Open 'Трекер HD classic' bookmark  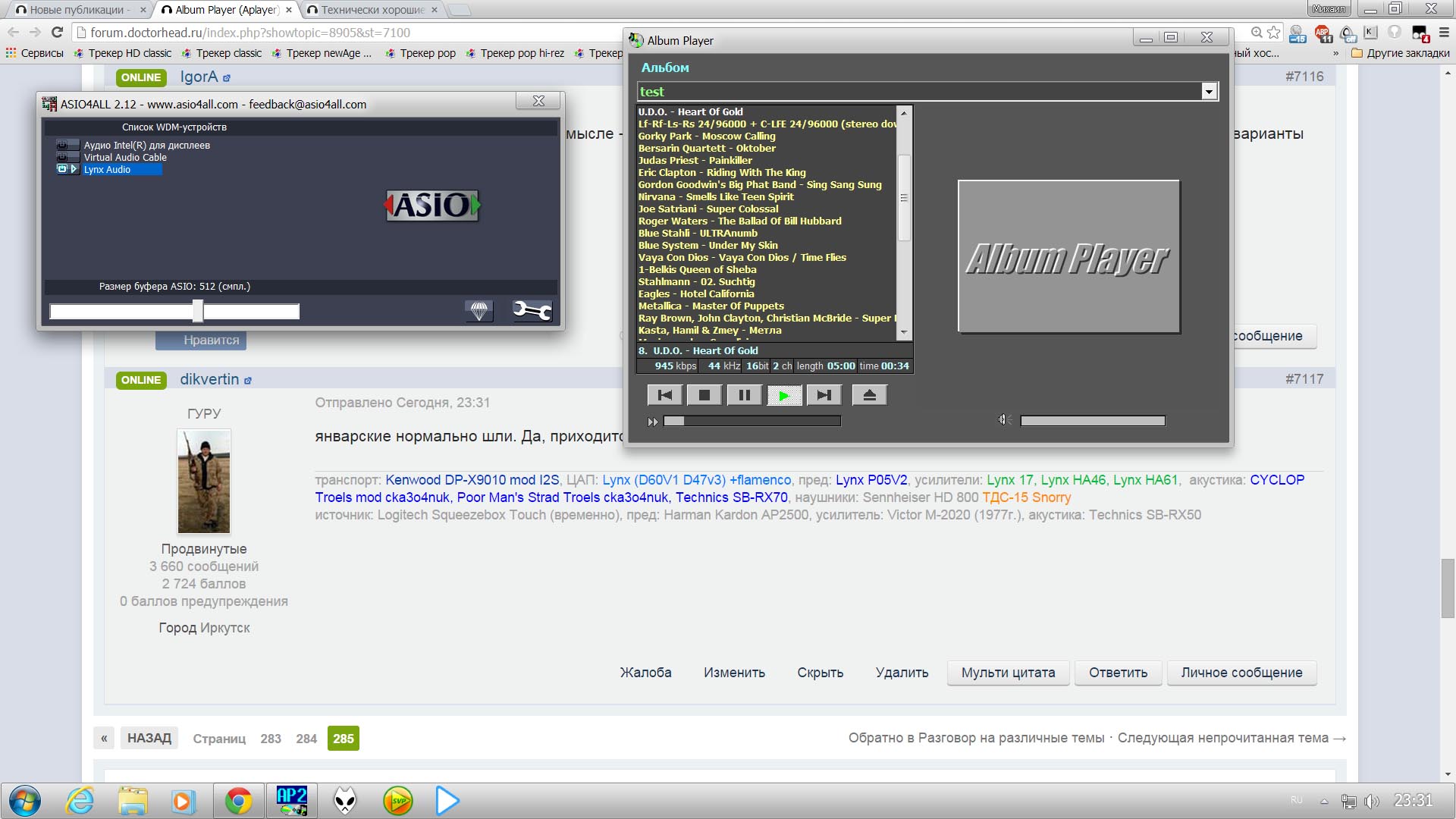click(x=124, y=53)
